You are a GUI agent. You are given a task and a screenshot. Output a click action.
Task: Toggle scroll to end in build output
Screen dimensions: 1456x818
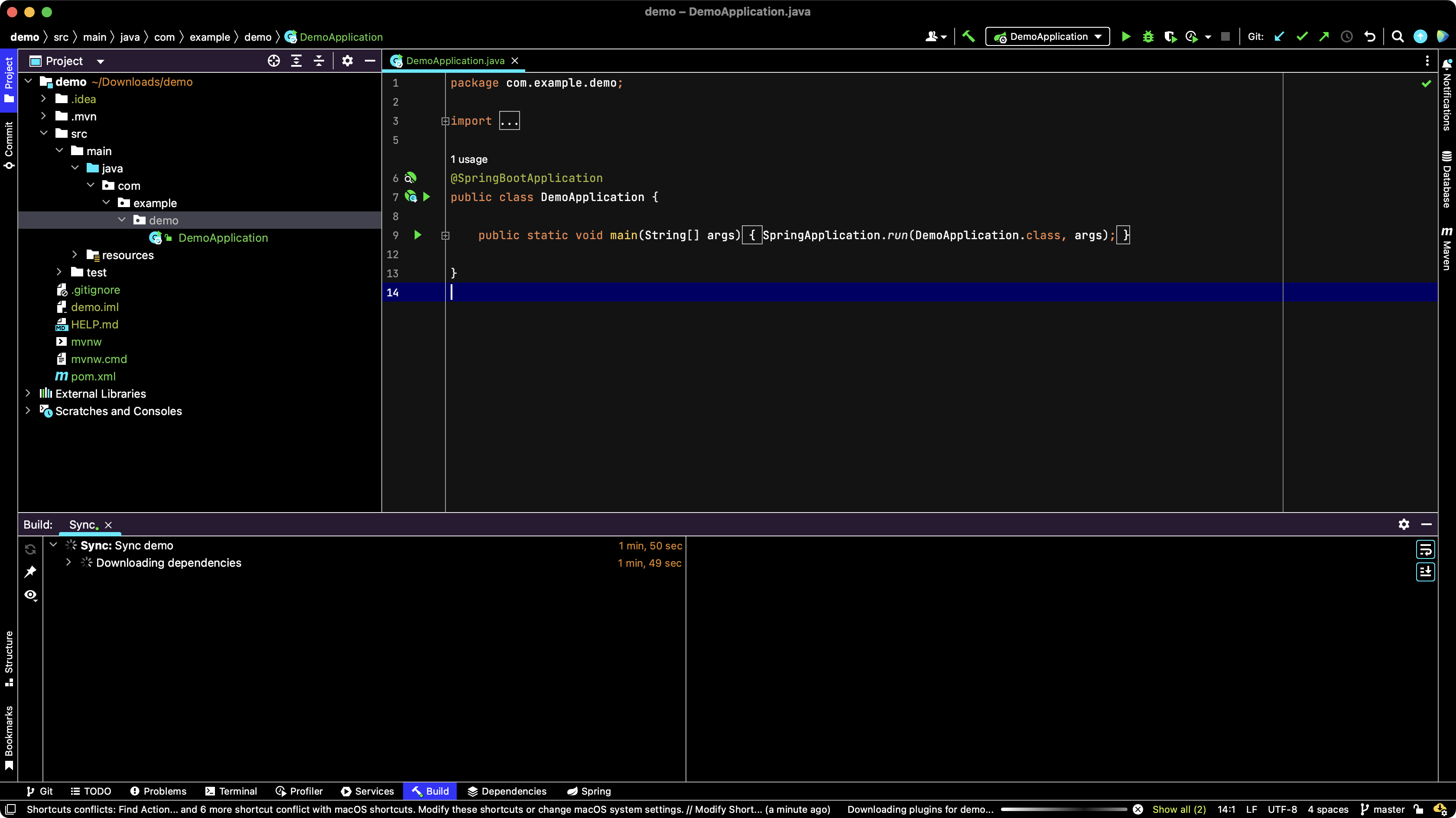[1425, 571]
